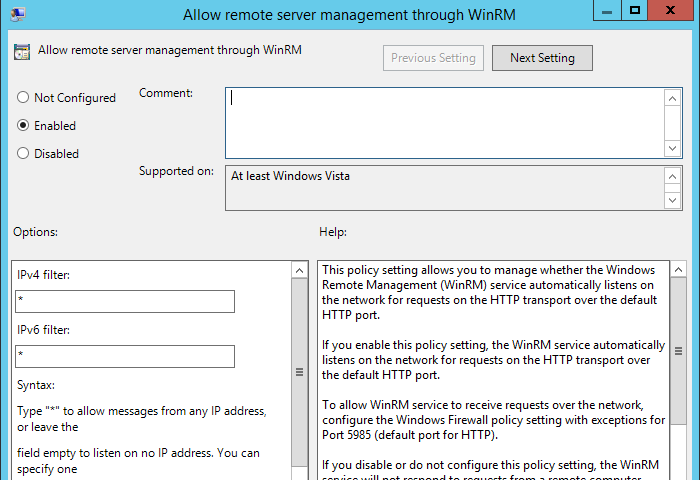
Task: Click the 'Type "*" to allow messages' syntax text
Action: (x=142, y=419)
